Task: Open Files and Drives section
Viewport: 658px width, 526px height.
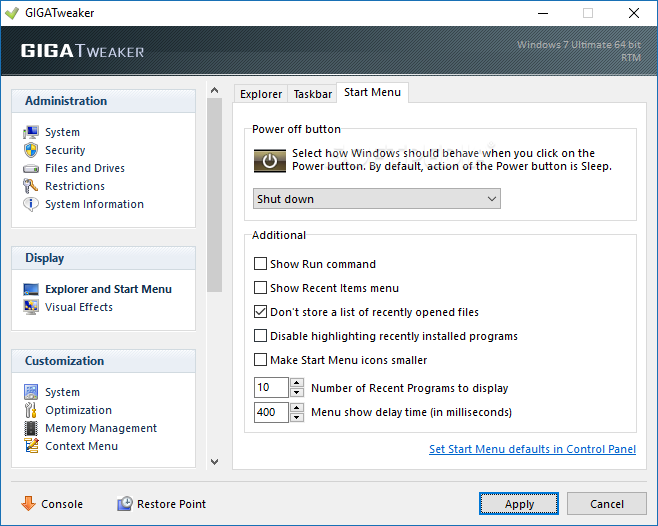Action: point(85,168)
